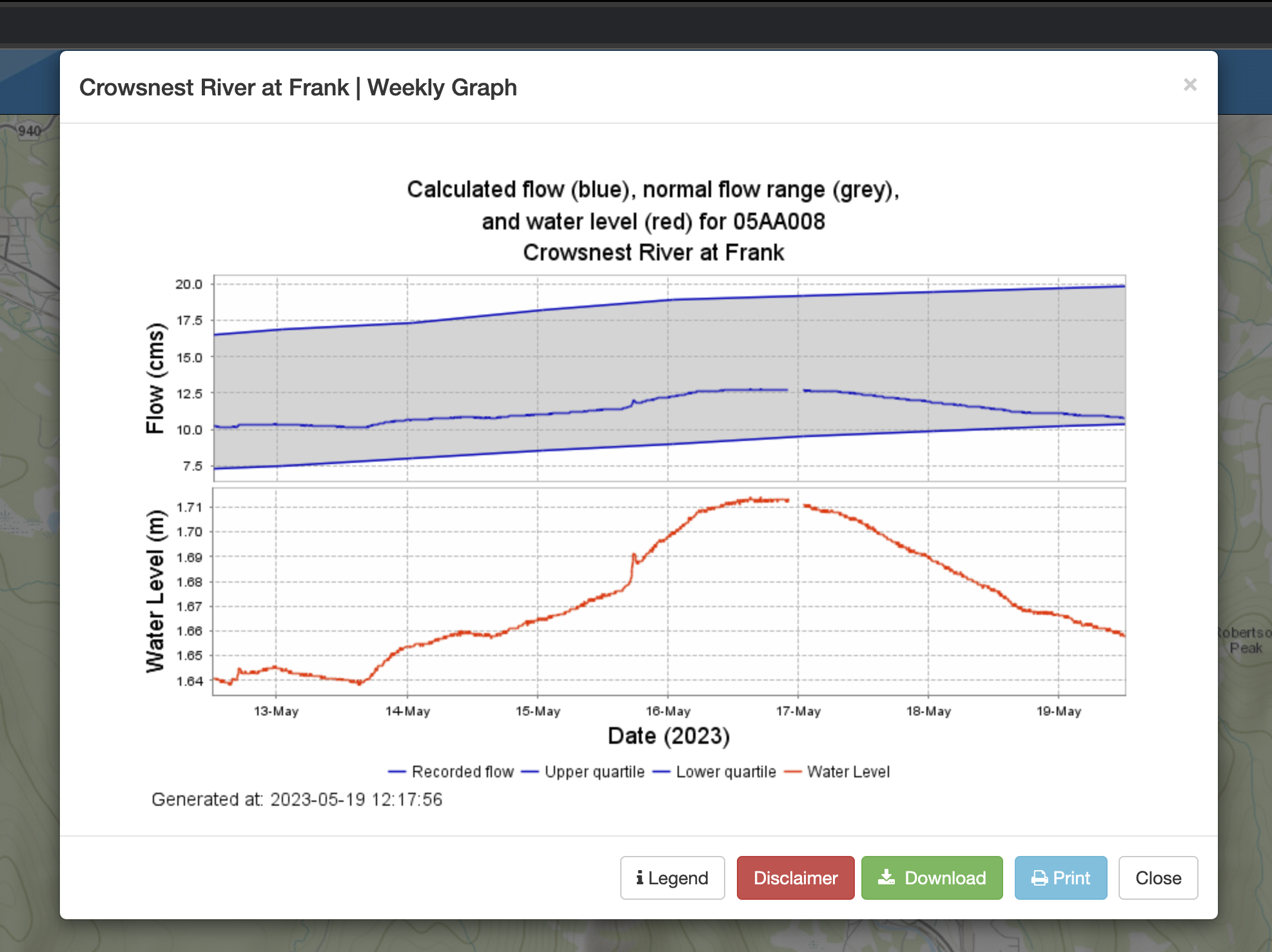This screenshot has height=952, width=1272.
Task: Click the 'Lower quartile' legend entry
Action: (715, 772)
